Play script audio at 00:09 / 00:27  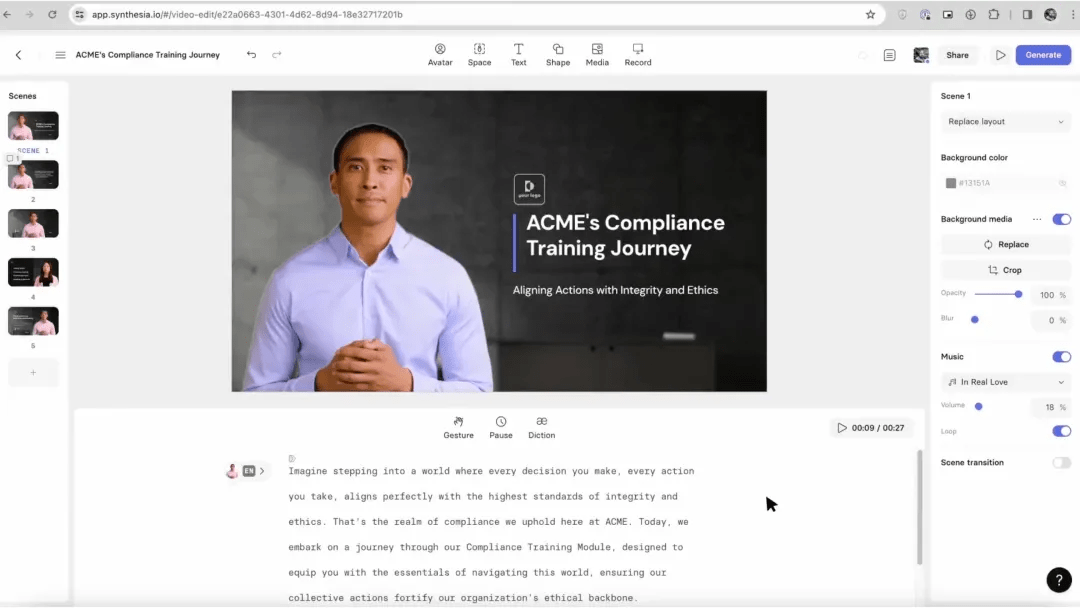(871, 428)
